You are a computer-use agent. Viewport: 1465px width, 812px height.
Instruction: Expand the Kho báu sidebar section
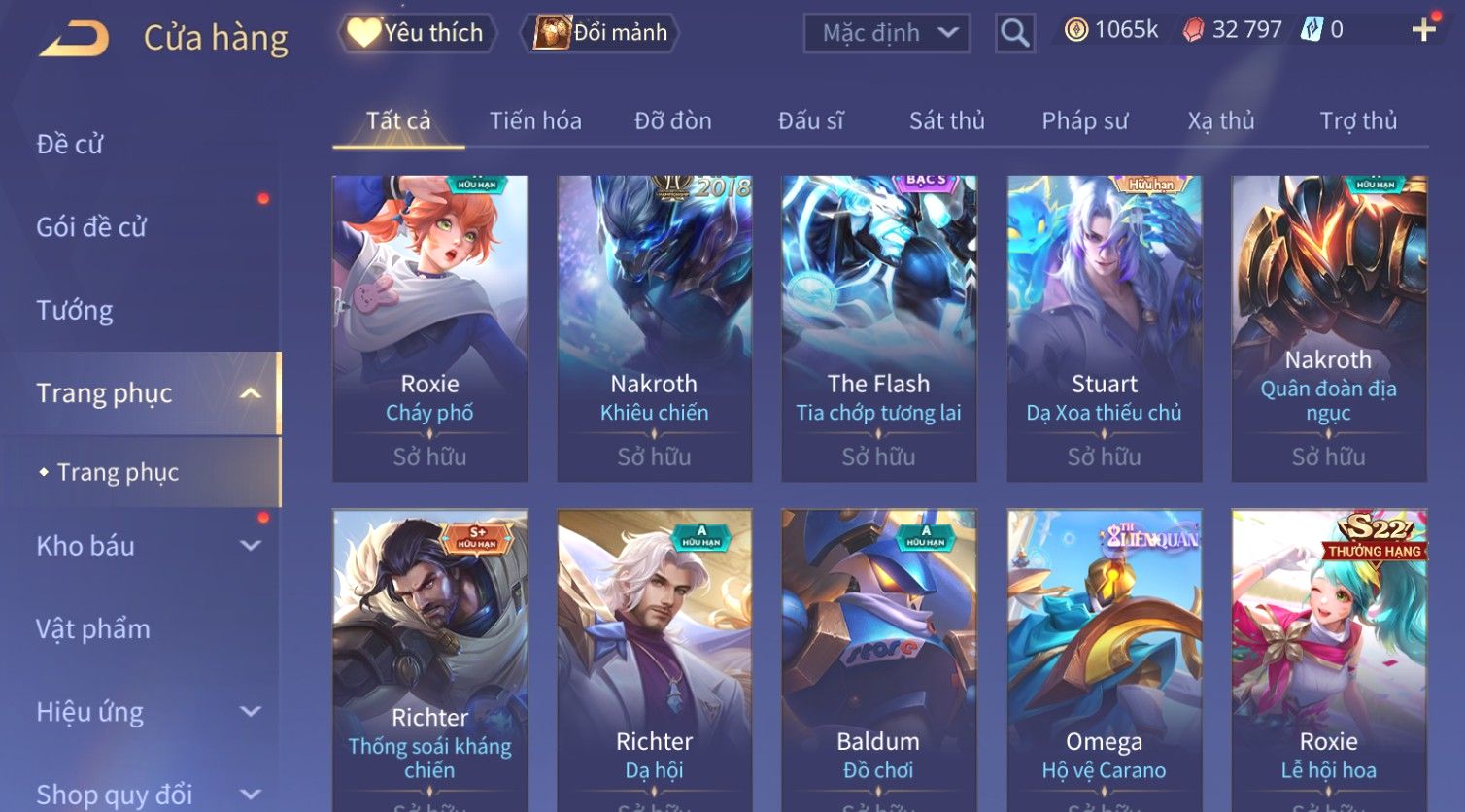(x=251, y=546)
